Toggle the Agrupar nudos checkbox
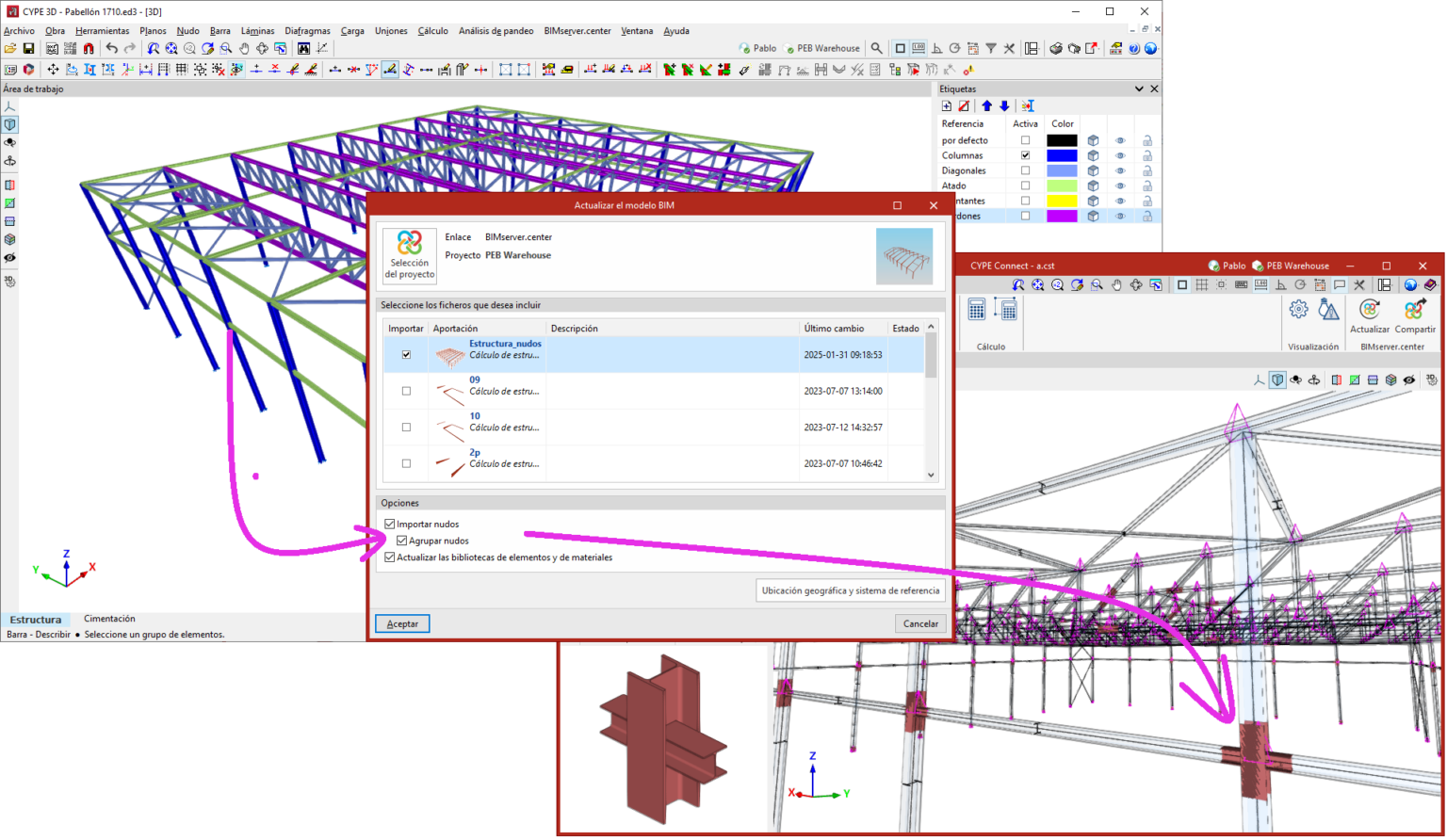Image resolution: width=1447 pixels, height=840 pixels. 402,541
